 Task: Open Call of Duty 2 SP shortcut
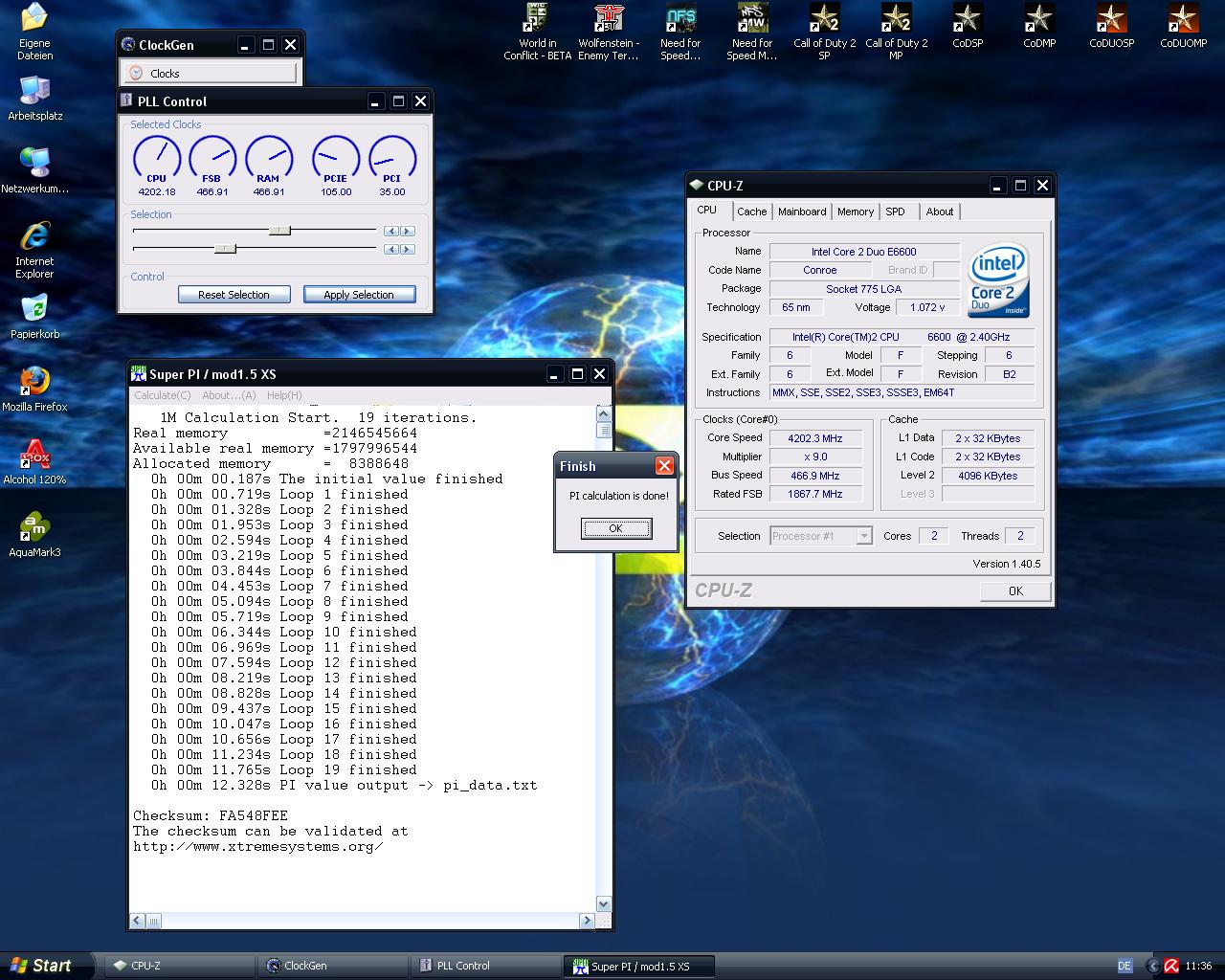pyautogui.click(x=824, y=32)
